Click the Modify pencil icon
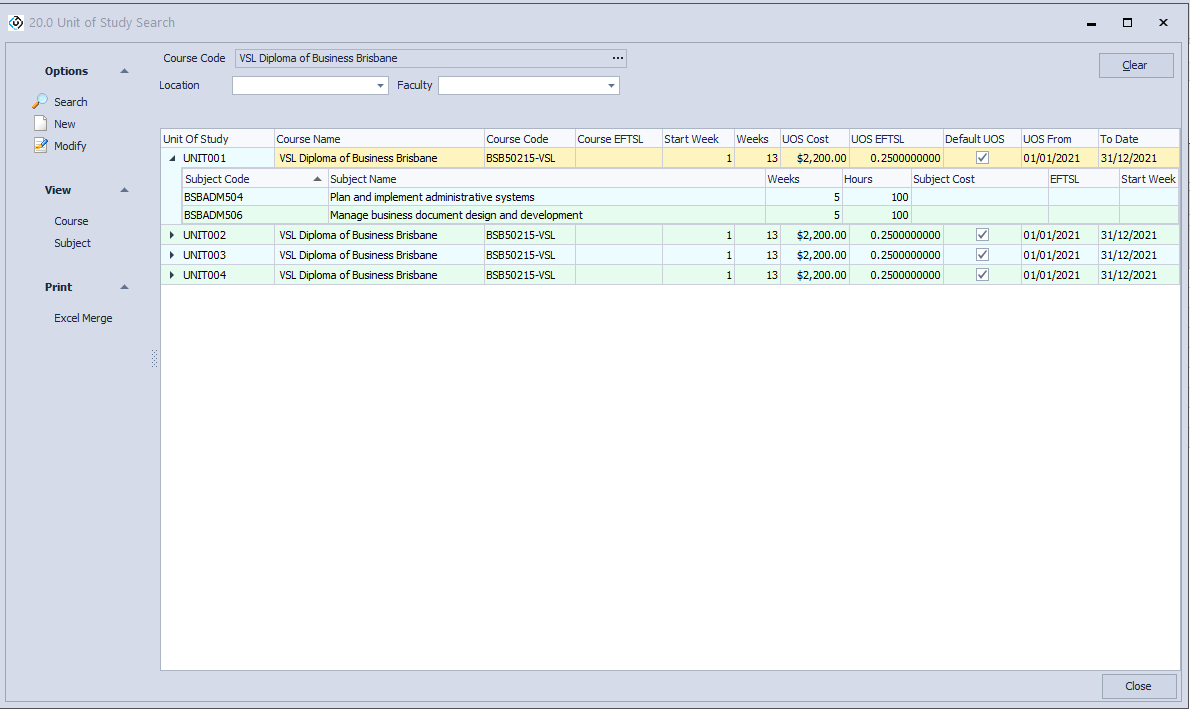This screenshot has width=1190, height=709. coord(40,146)
